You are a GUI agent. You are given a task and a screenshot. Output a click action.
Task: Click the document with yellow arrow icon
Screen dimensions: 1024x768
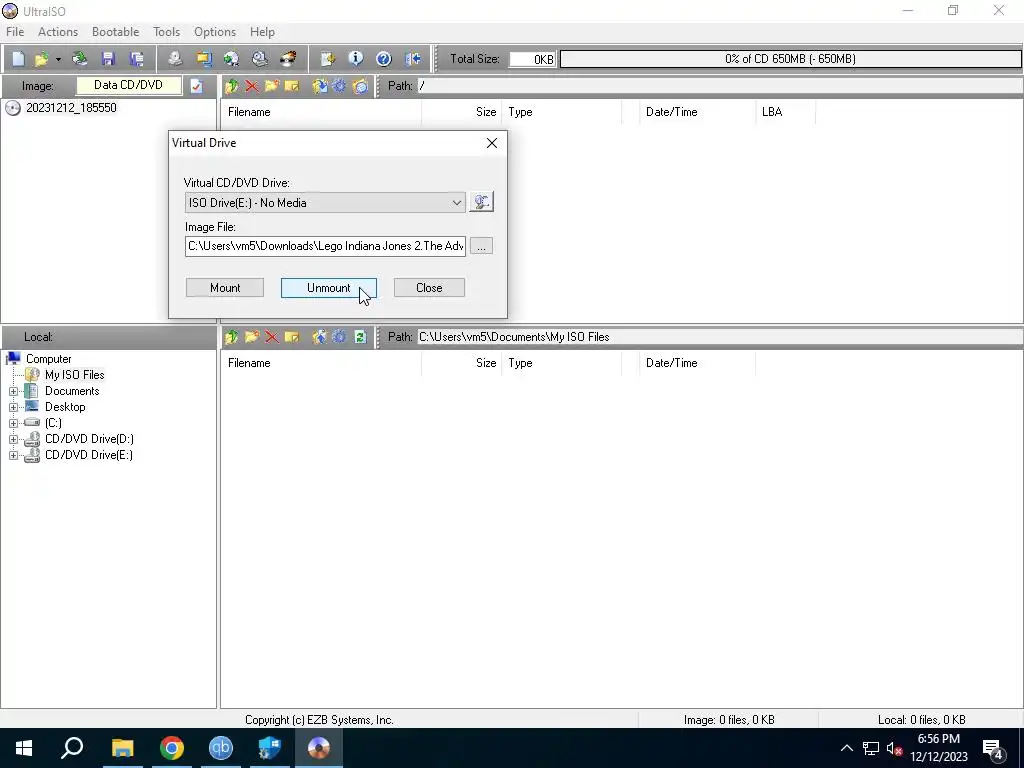point(328,59)
